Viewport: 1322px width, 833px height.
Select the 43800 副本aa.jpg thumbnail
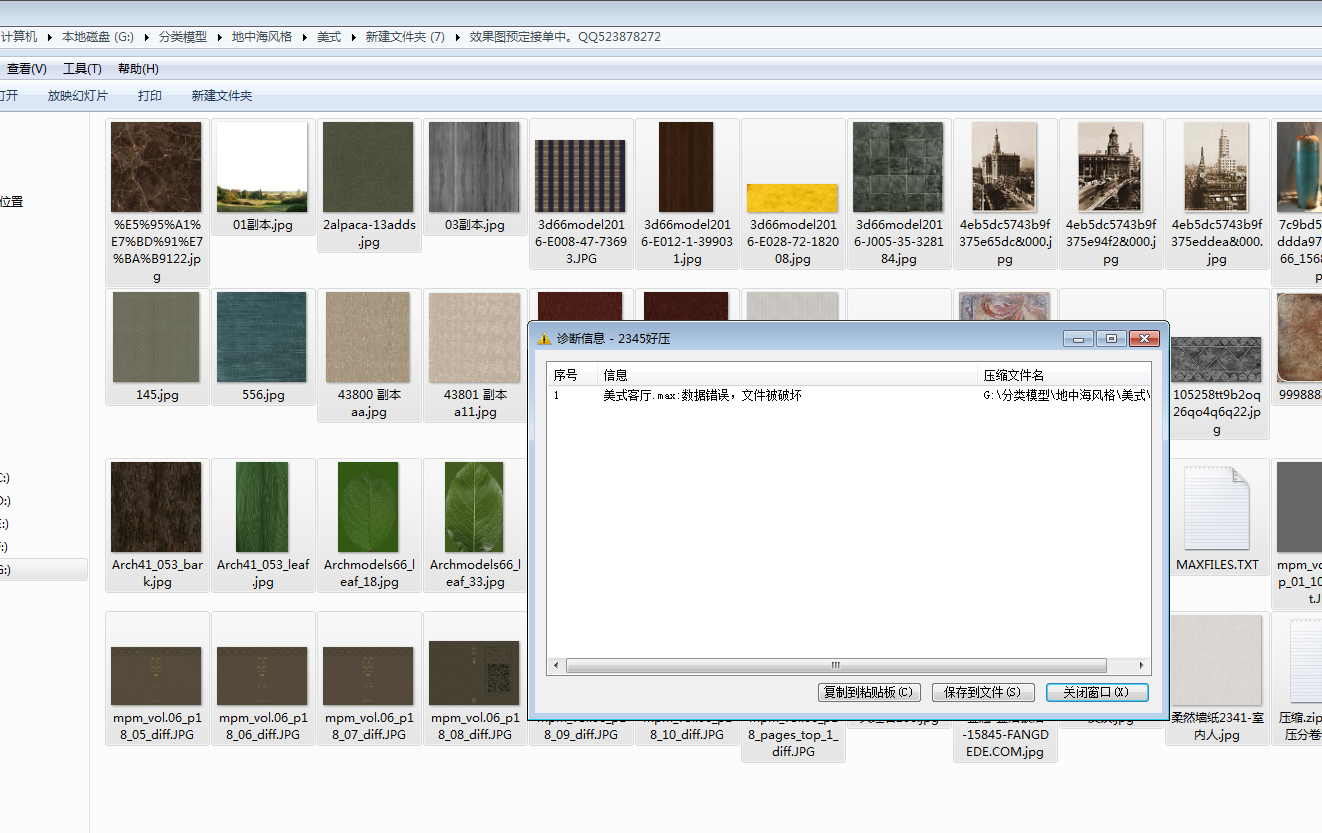[x=368, y=337]
